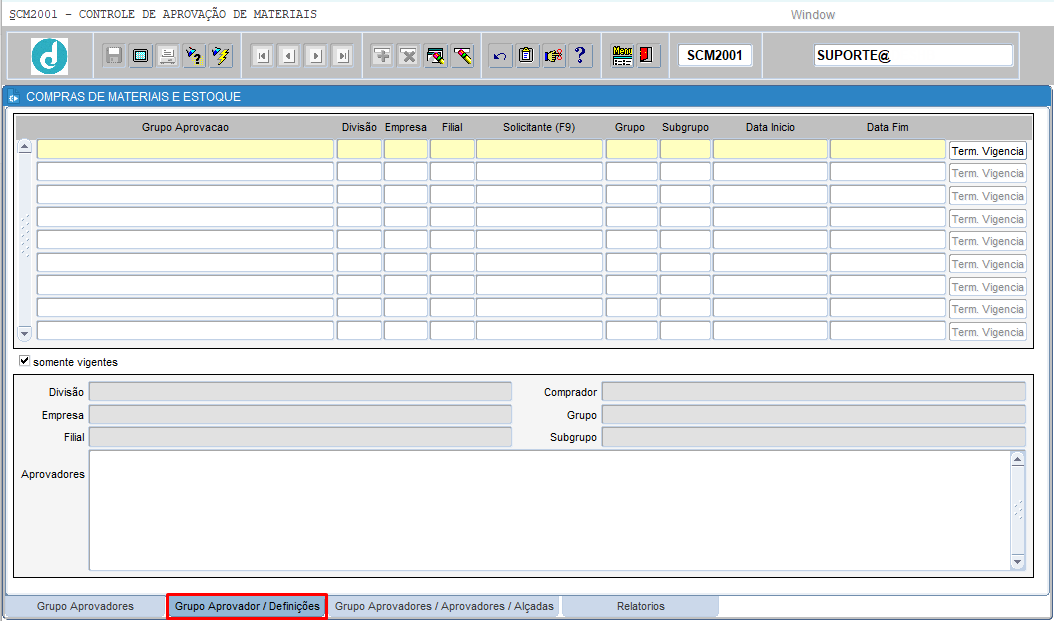This screenshot has width=1054, height=621.
Task: Click first row Subgrupo cell
Action: point(685,149)
